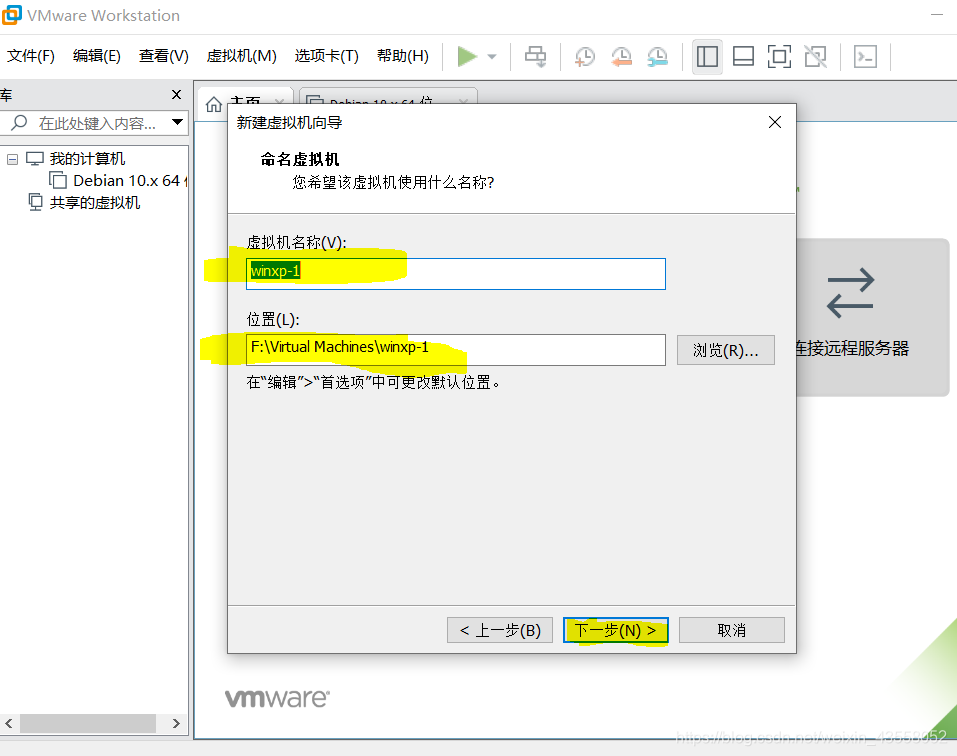957x756 pixels.
Task: Click the library scrollbar right arrow
Action: (176, 723)
